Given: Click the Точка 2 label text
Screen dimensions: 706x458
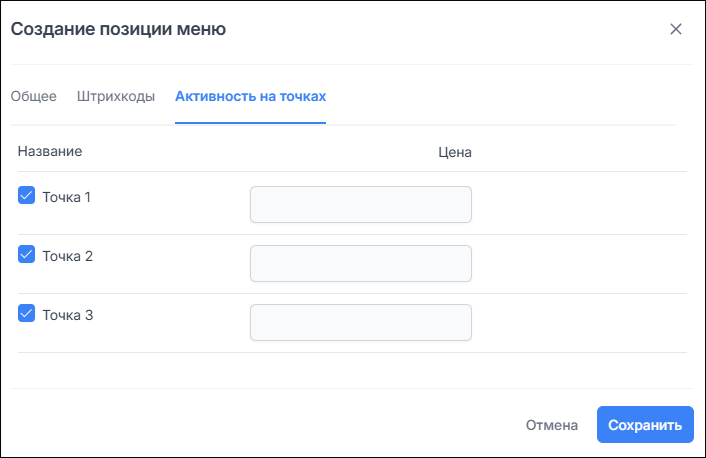Looking at the screenshot, I should point(67,256).
